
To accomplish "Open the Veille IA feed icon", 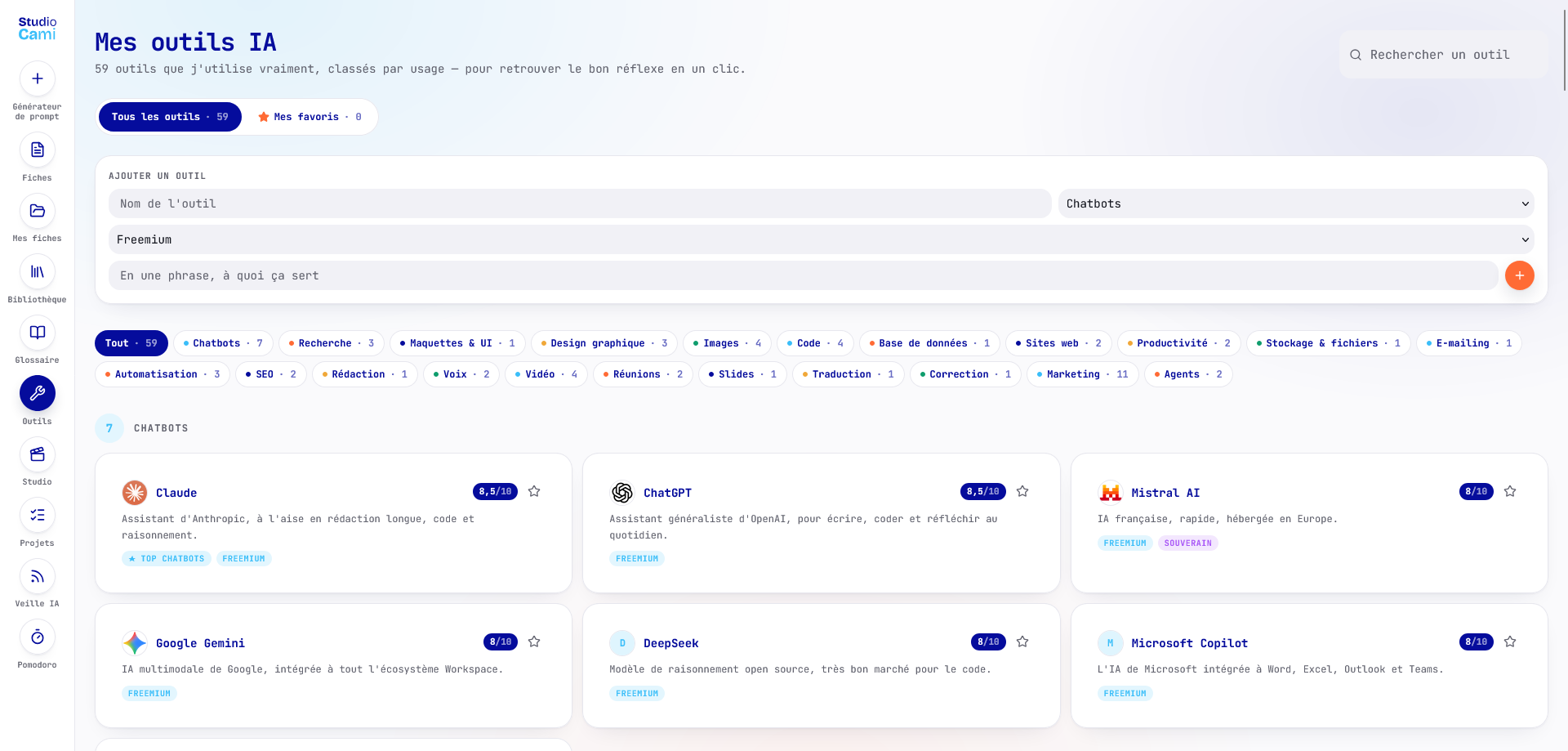I will [38, 576].
